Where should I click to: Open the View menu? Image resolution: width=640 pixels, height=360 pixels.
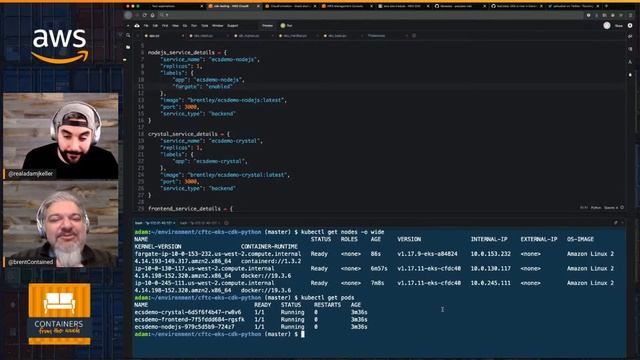click(175, 25)
